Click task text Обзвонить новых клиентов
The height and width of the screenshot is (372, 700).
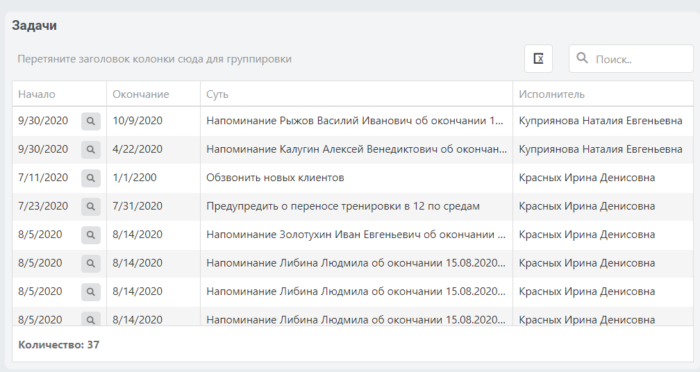pyautogui.click(x=275, y=178)
